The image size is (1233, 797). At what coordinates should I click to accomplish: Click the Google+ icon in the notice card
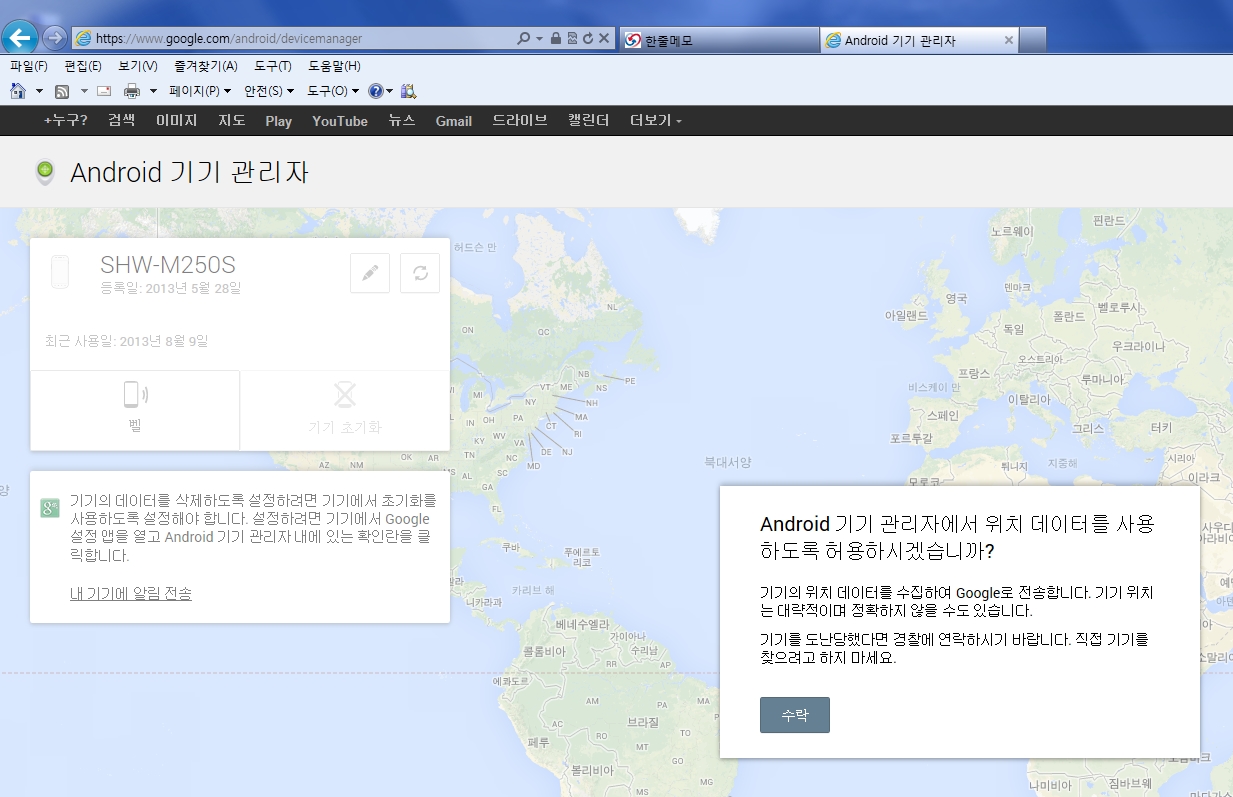pos(51,507)
